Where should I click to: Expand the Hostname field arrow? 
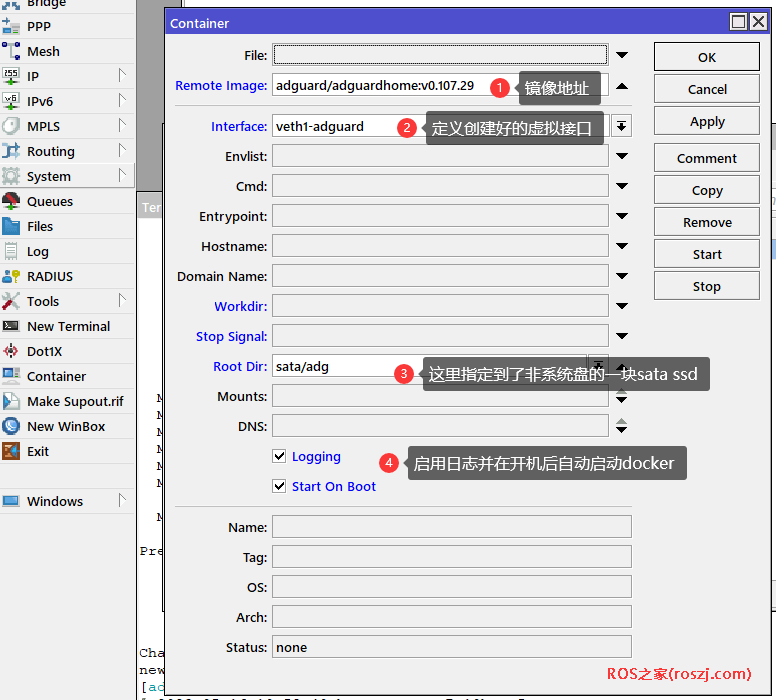(622, 246)
